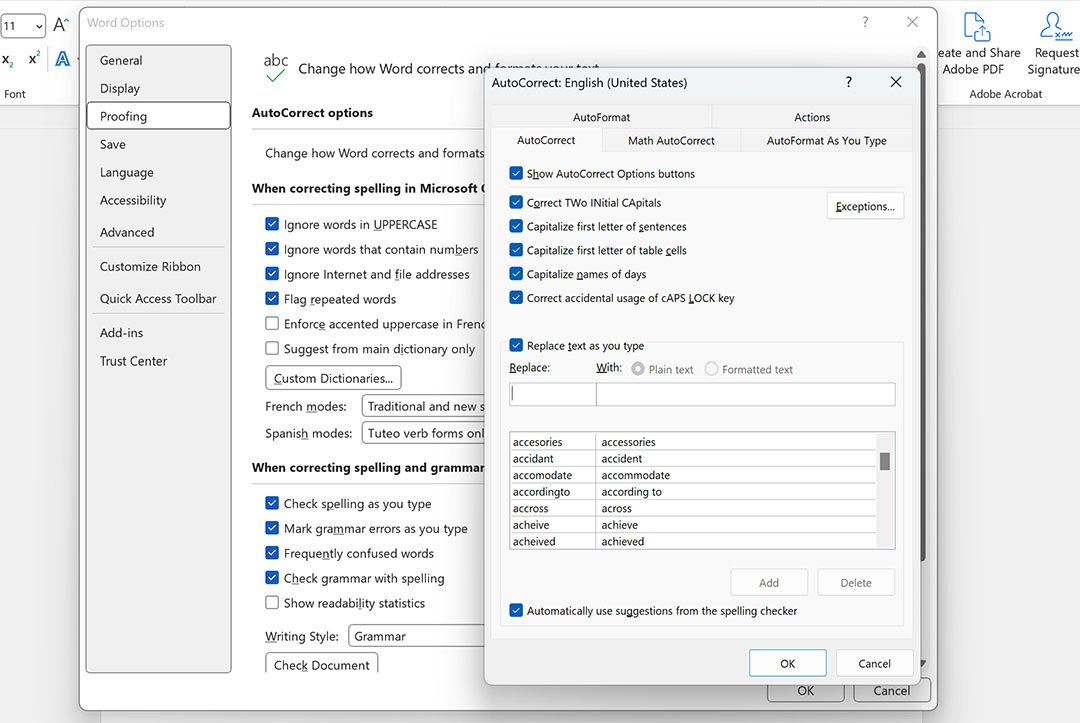Click the Increase Font Size icon

click(x=61, y=26)
